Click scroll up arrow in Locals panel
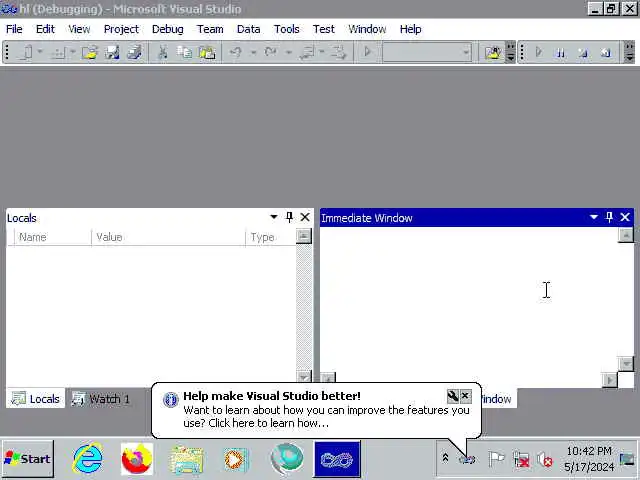640x480 pixels. coord(304,236)
